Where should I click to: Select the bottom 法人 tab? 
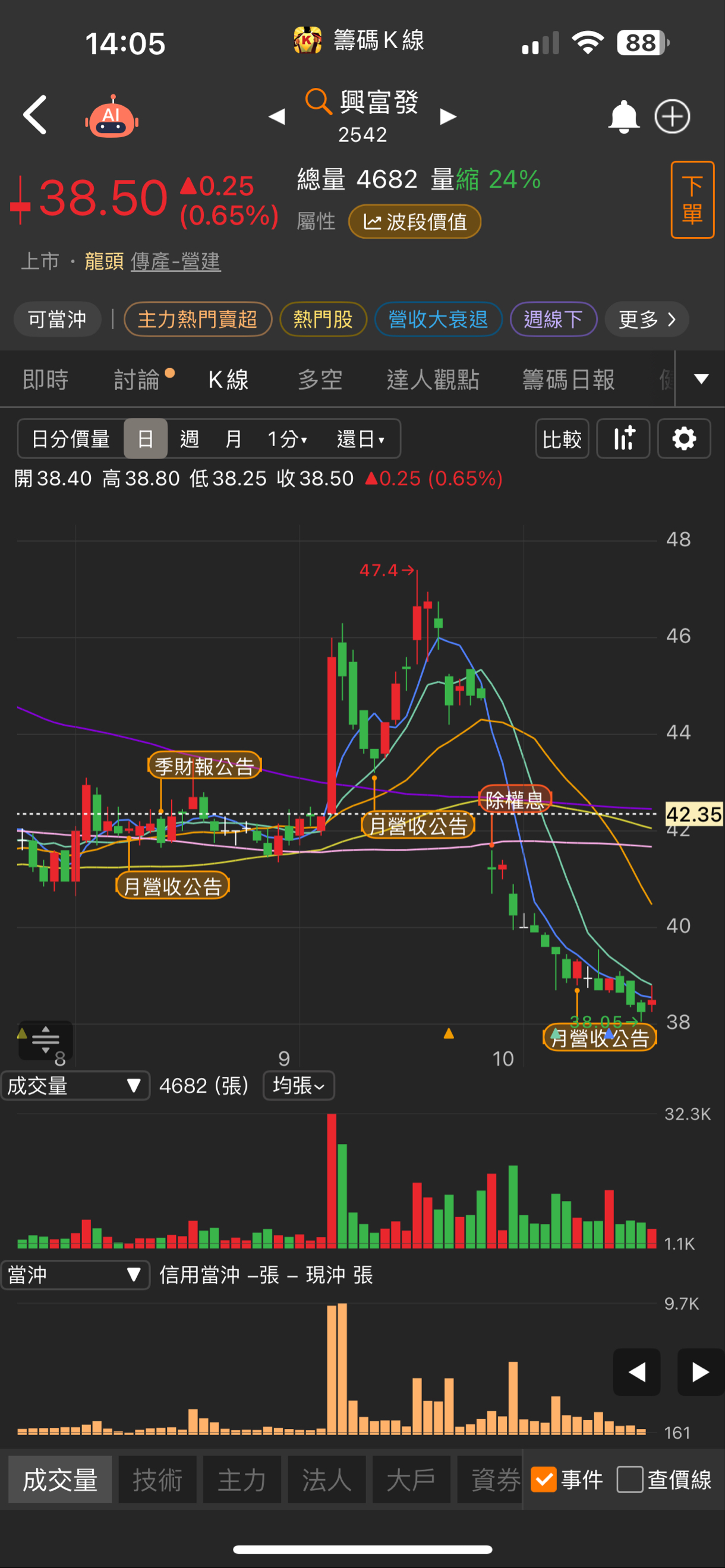327,1480
